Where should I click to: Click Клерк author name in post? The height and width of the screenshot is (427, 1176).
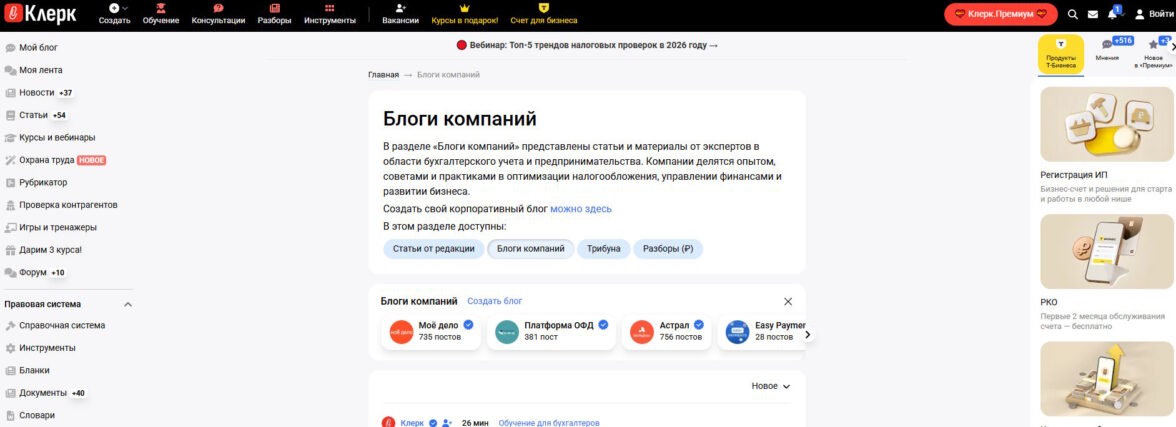coord(412,423)
